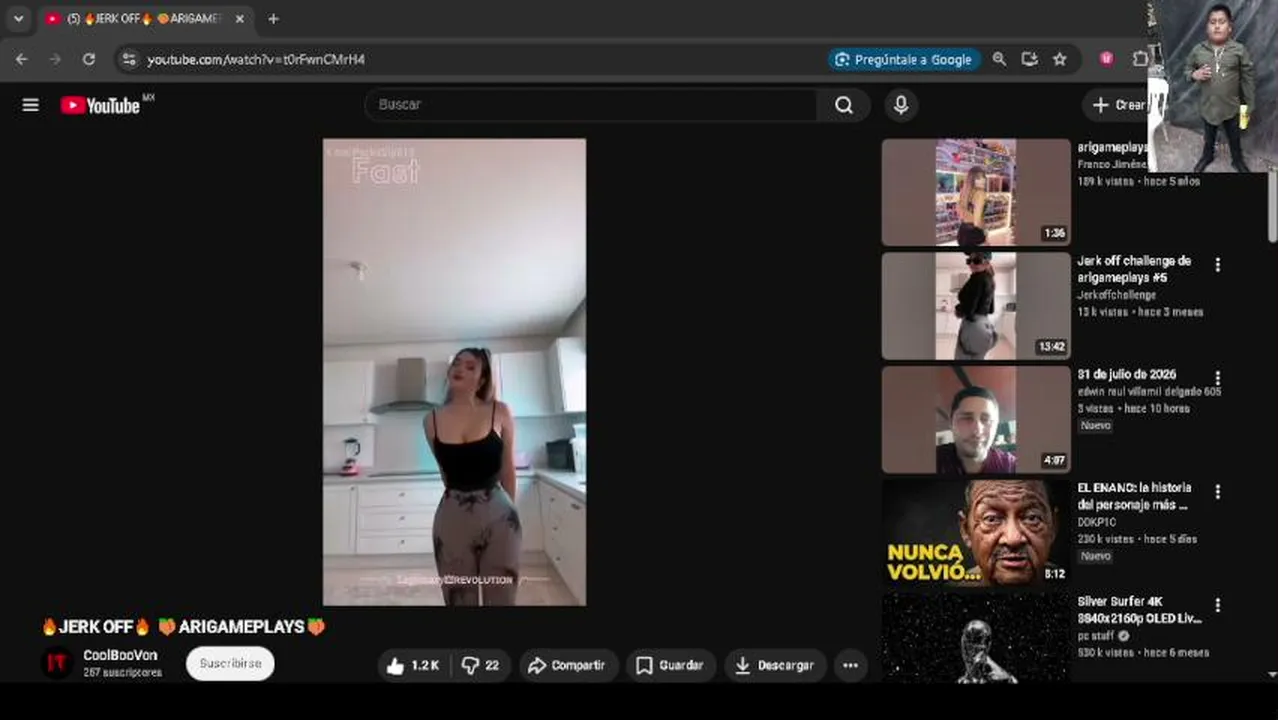The width and height of the screenshot is (1278, 720).
Task: Click the Pregúntale a Google button
Action: [904, 59]
